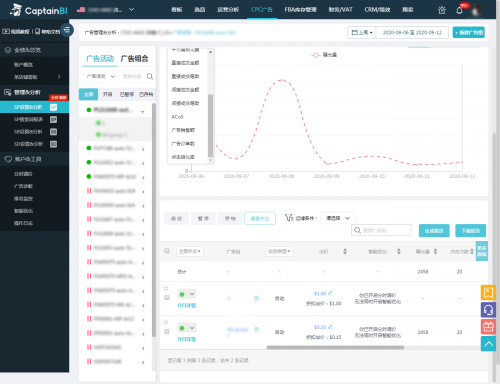Click the back-to-top arrow icon
Screen dimensions: 500x384
coord(488,344)
